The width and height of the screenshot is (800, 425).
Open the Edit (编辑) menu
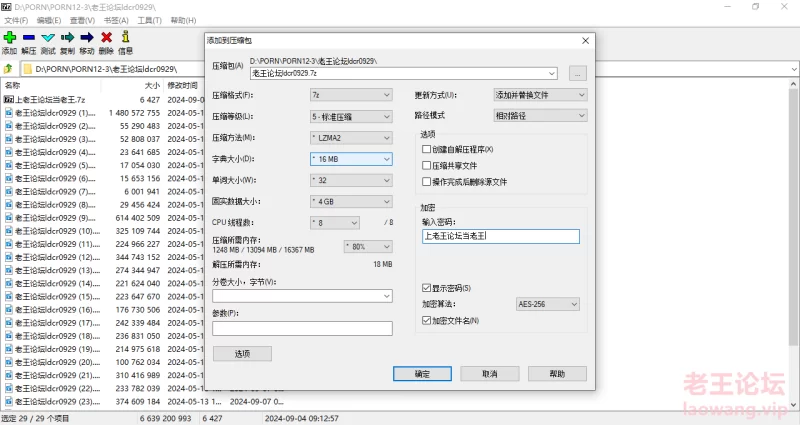point(48,20)
